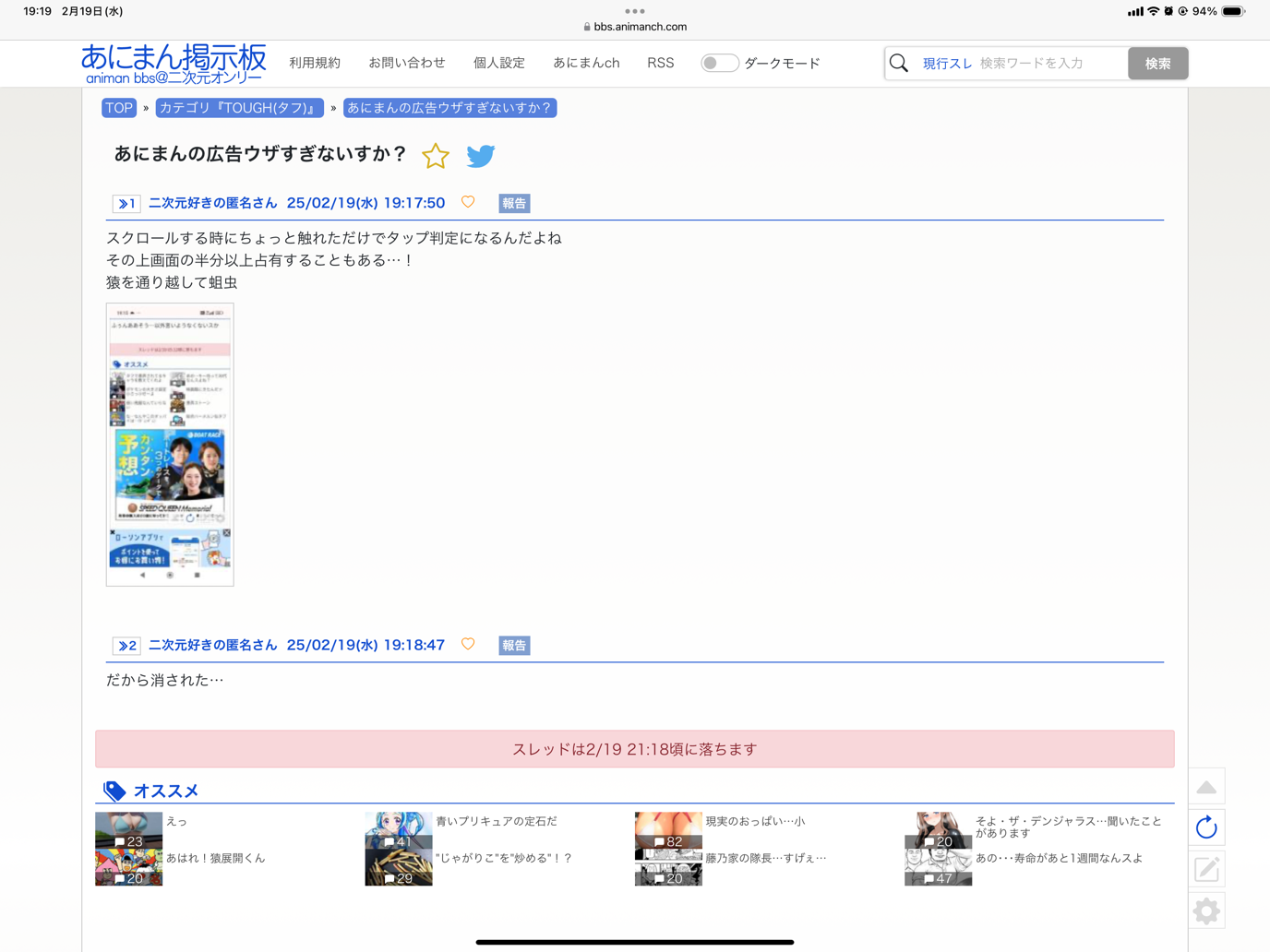Share thread via the Twitter bird icon
The image size is (1270, 952).
point(480,156)
